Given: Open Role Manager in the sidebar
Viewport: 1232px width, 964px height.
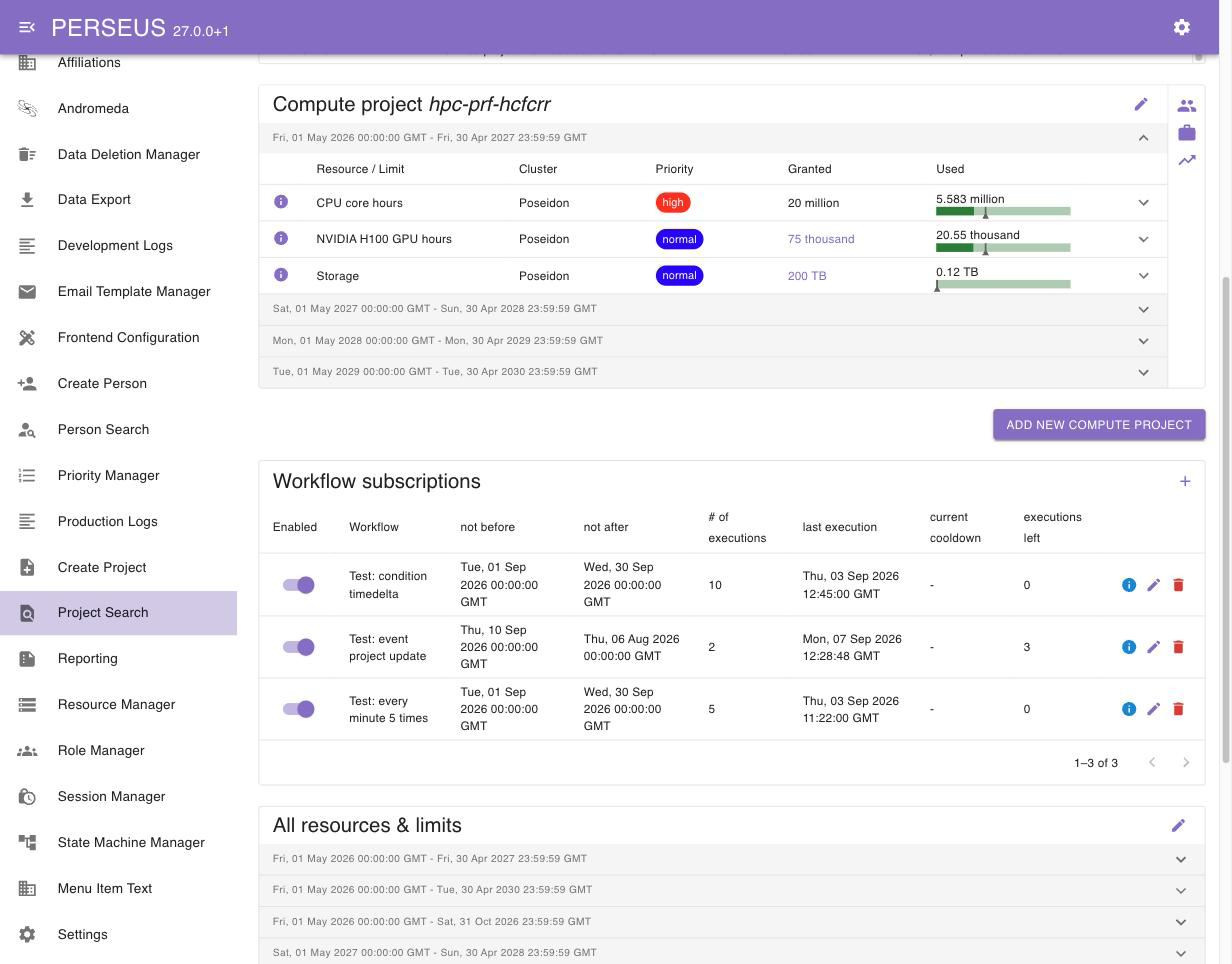Looking at the screenshot, I should click(118, 750).
